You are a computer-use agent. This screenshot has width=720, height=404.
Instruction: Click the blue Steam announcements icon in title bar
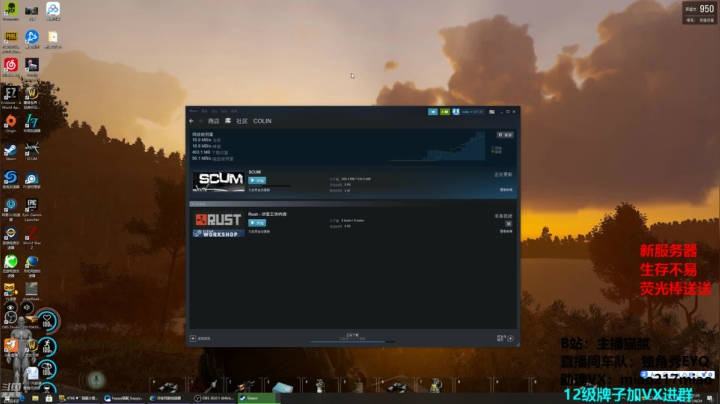[433, 112]
